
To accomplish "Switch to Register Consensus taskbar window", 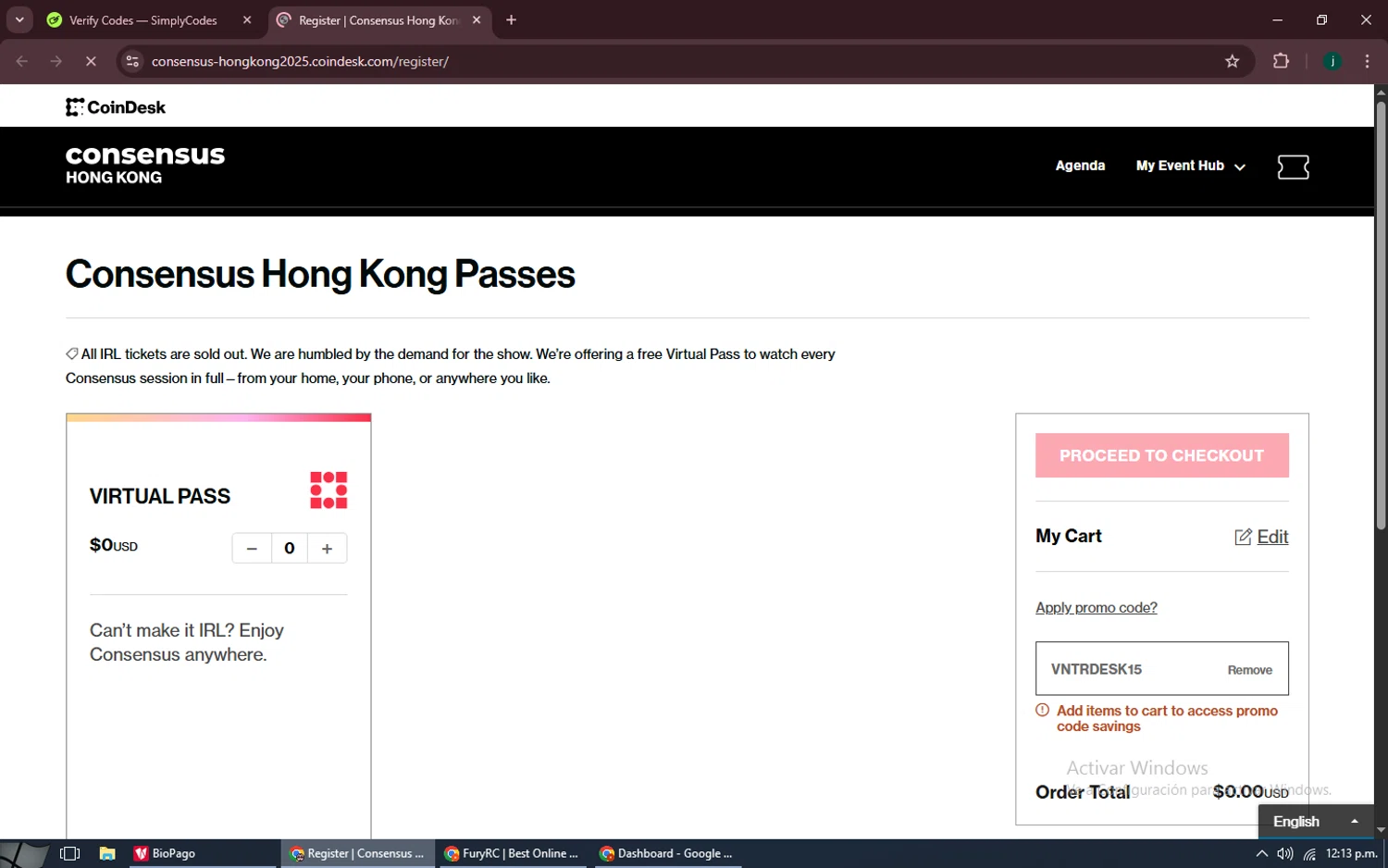I will coord(357,853).
